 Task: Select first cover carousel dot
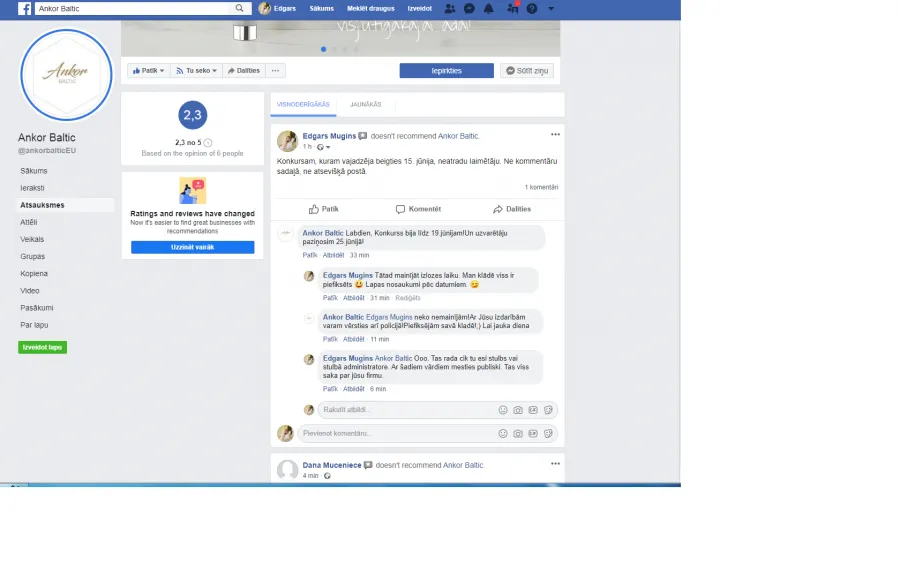[x=324, y=49]
